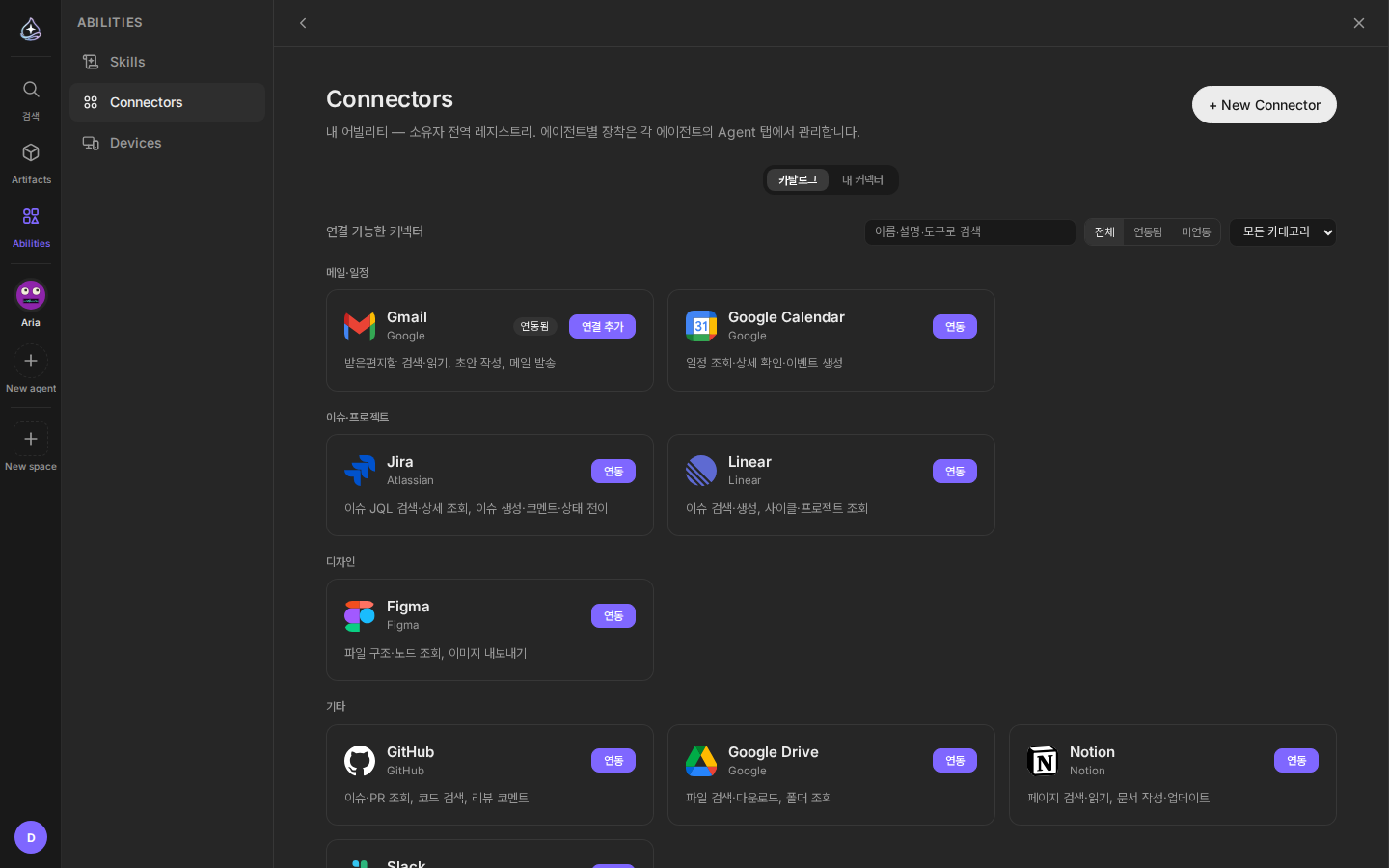Click the Google Calendar logo icon
1389x868 pixels.
pyautogui.click(x=701, y=326)
